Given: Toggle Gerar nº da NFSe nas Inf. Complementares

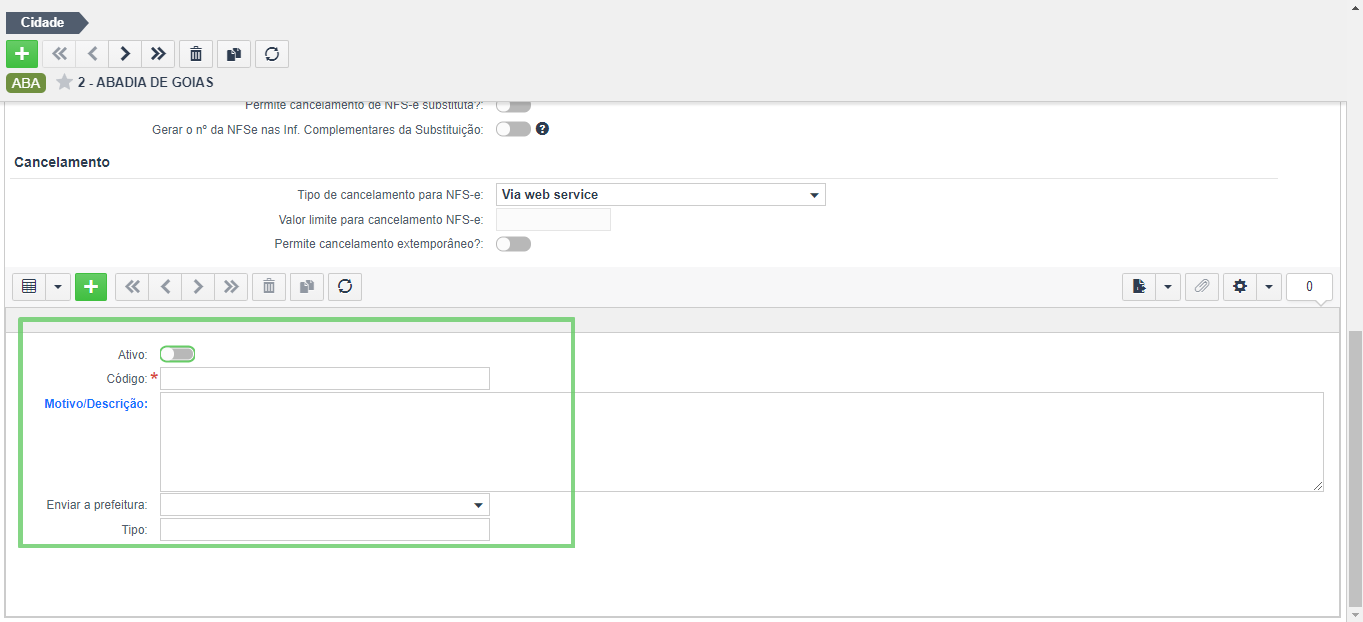Looking at the screenshot, I should pos(513,129).
